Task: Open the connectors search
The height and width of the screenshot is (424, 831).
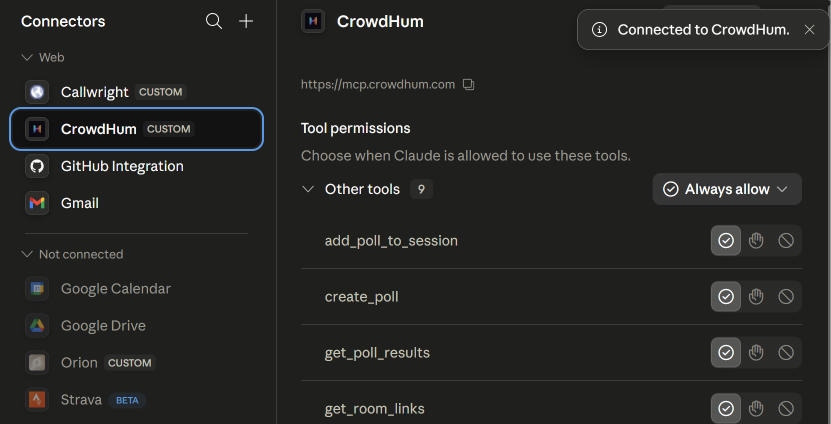Action: click(x=214, y=21)
